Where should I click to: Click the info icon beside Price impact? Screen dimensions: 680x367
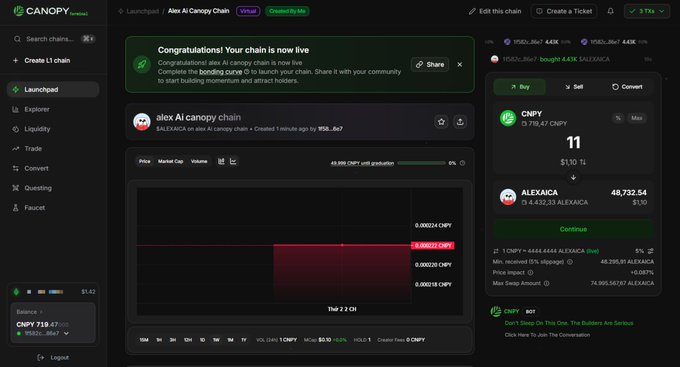coord(530,273)
